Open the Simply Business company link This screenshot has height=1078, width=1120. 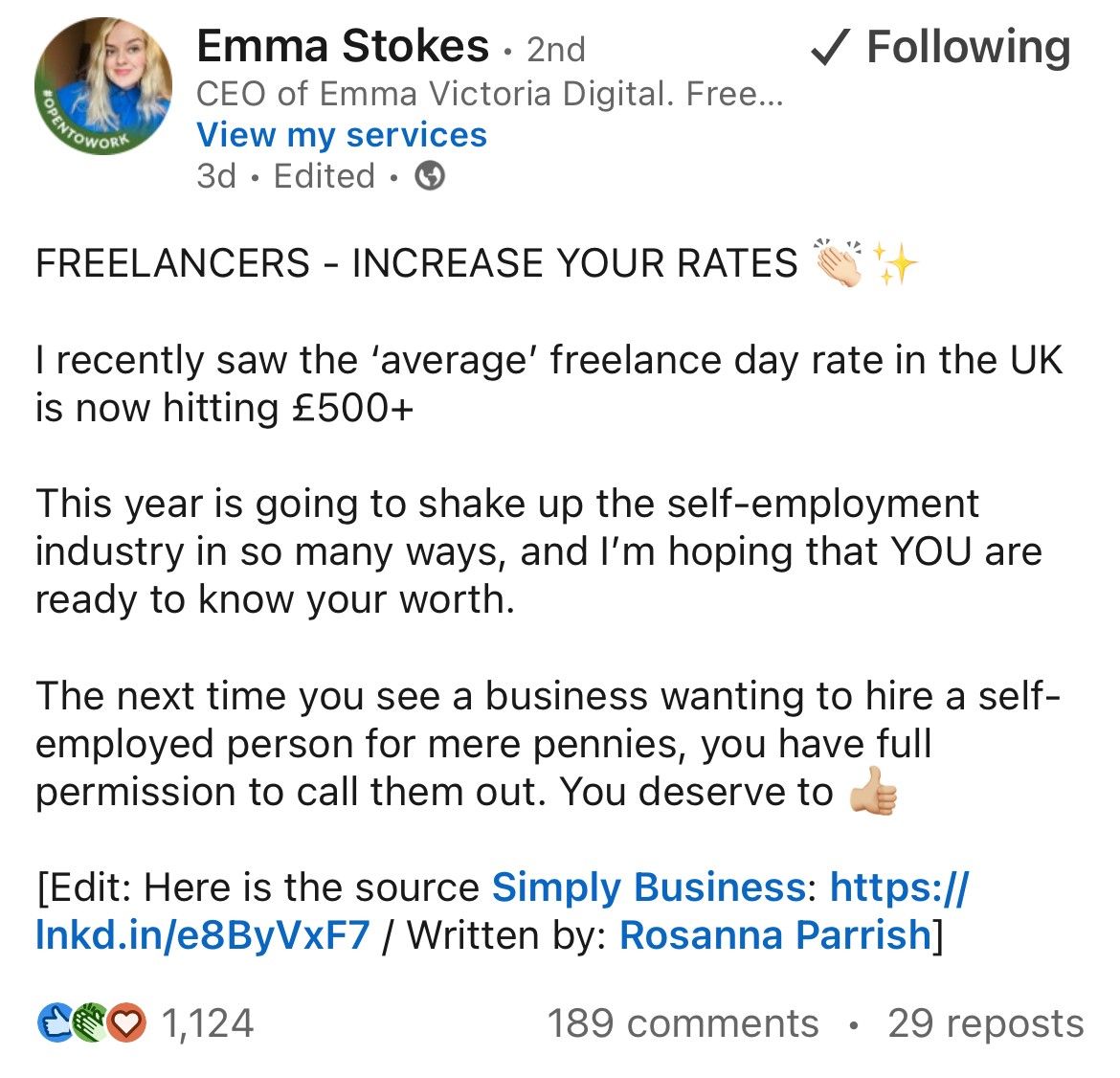649,887
